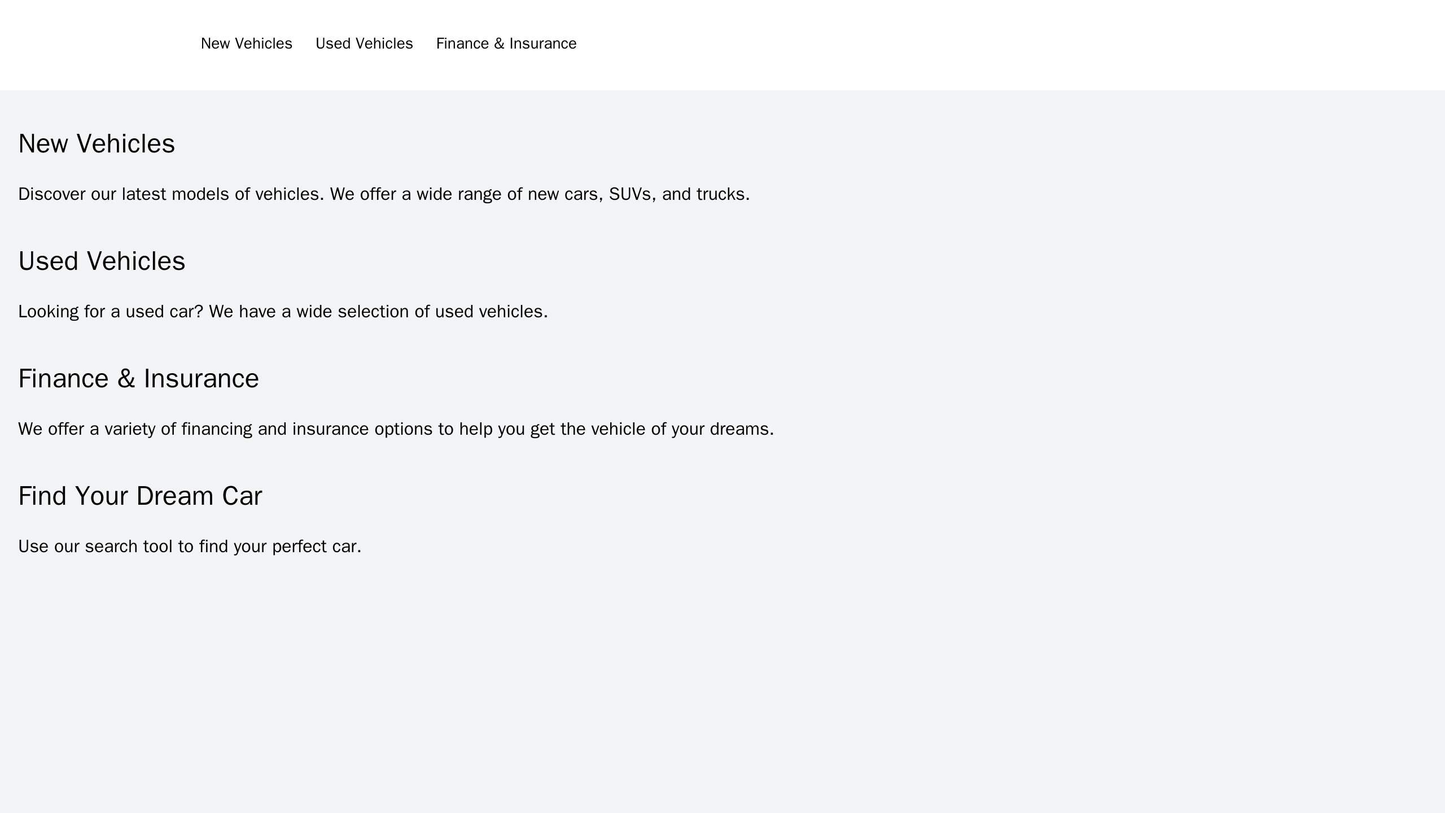Viewport: 1445px width, 813px height.
Task: Click the paragraph starting "Discover our latest models"
Action: (383, 194)
